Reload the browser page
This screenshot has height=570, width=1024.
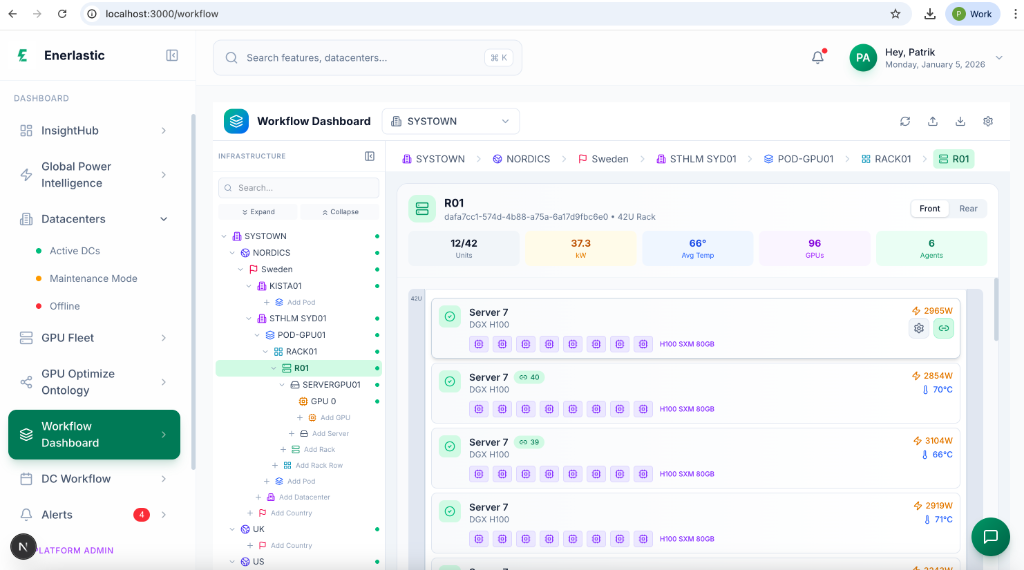(62, 14)
